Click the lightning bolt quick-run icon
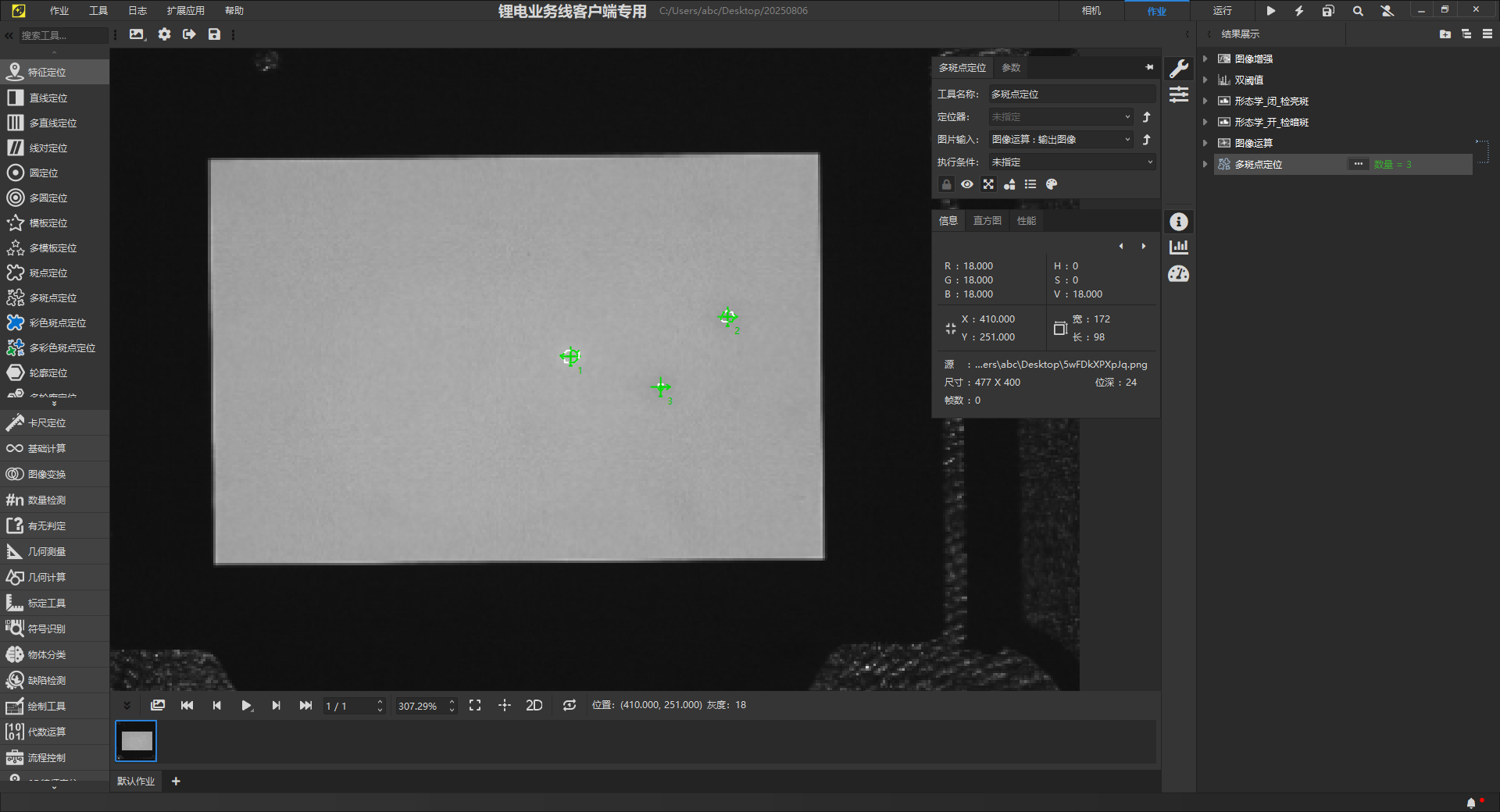 (1299, 11)
